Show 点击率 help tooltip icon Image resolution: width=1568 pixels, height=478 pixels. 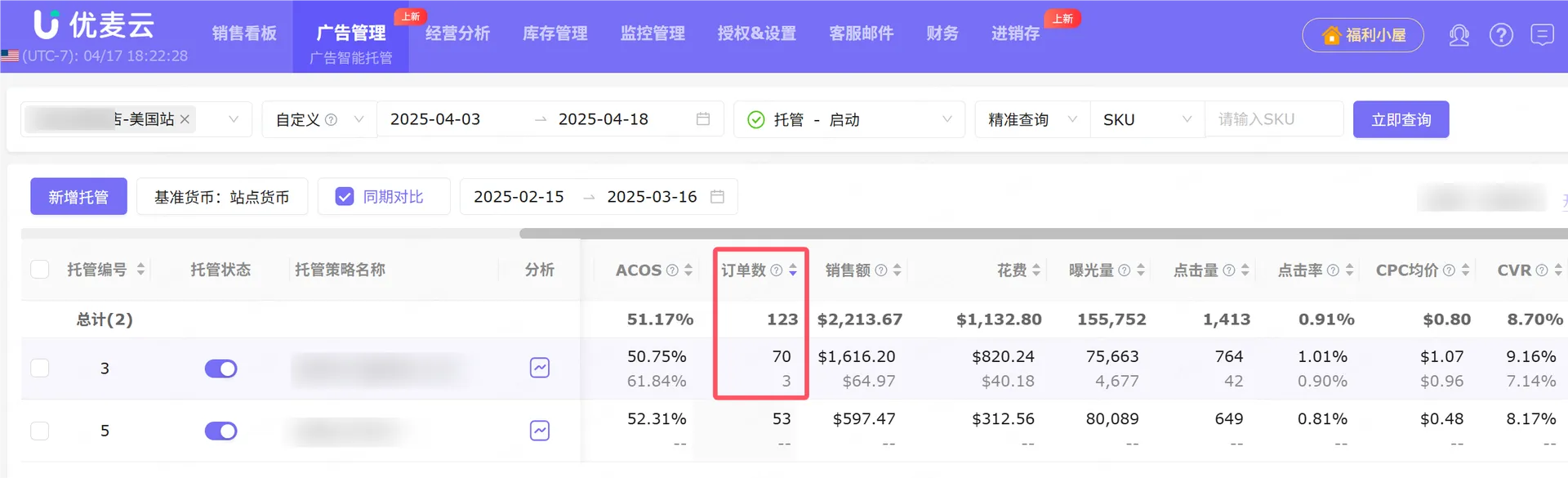click(x=1333, y=270)
